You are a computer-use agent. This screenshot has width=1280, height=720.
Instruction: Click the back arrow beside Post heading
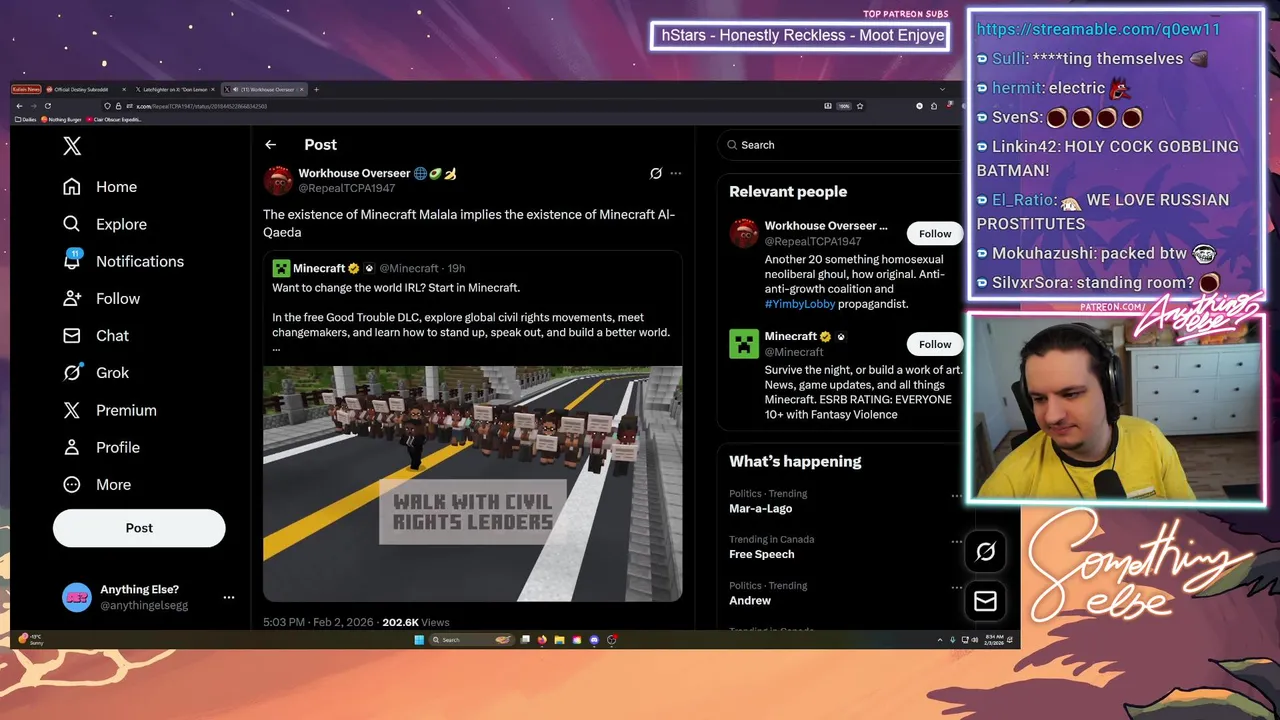[270, 145]
